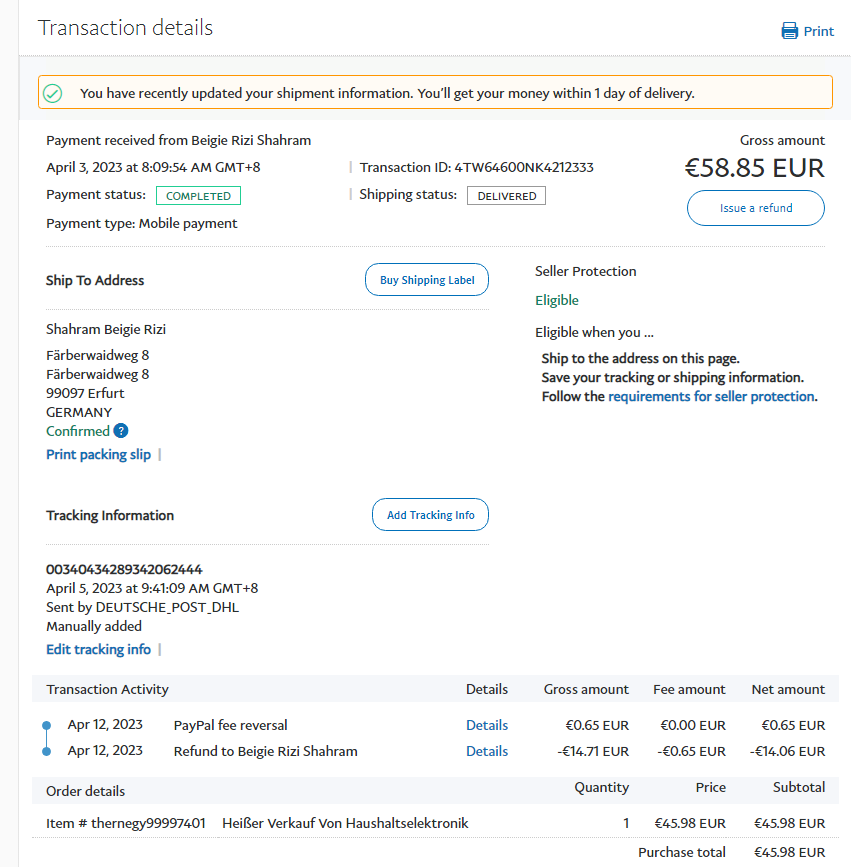Click the printer icon

pos(790,31)
